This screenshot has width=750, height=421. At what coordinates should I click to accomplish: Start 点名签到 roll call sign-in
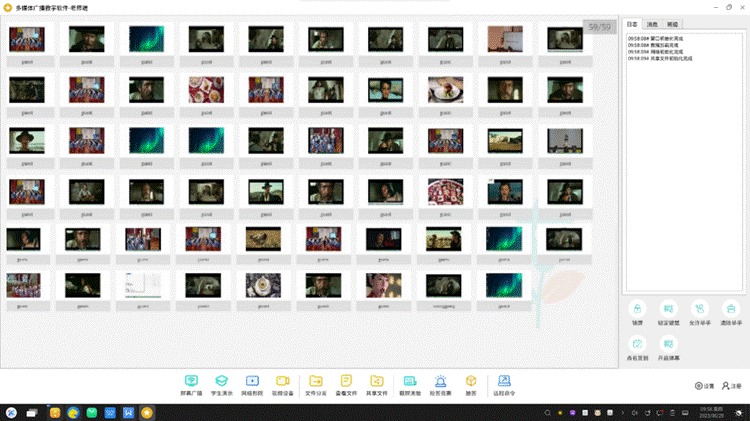[637, 347]
